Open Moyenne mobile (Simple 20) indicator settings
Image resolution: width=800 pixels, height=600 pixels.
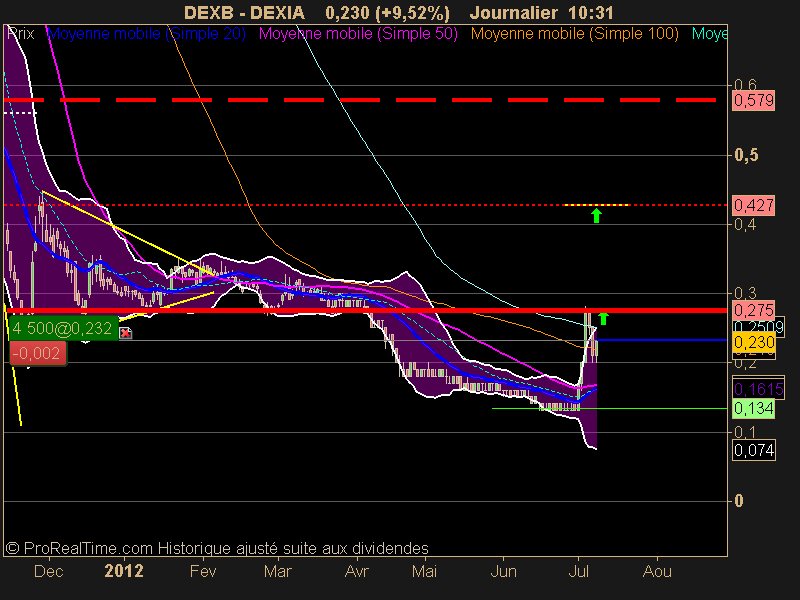(146, 34)
